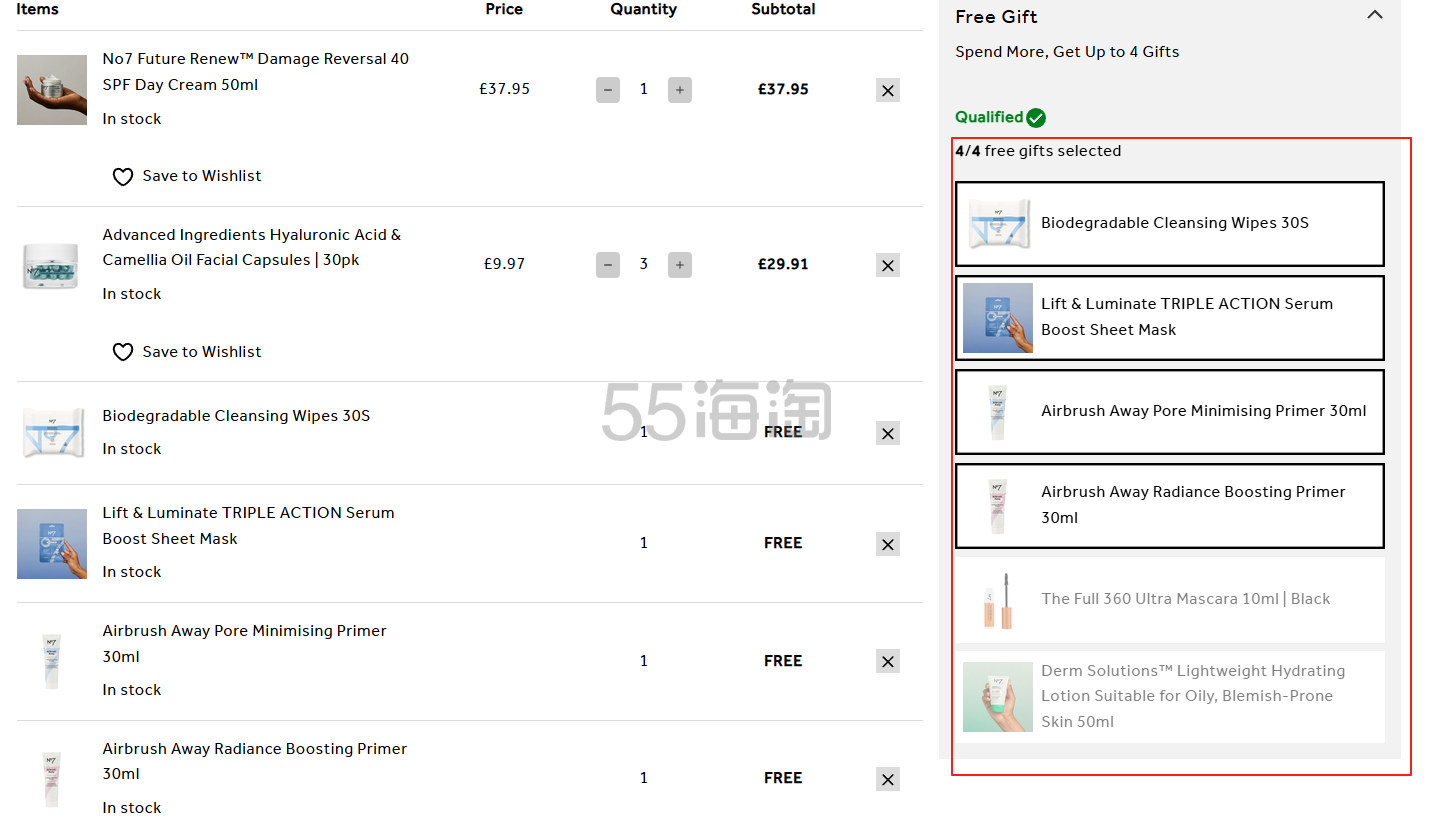Remove free Lift & Luminate Sheet Mask
The width and height of the screenshot is (1434, 820).
[x=887, y=544]
